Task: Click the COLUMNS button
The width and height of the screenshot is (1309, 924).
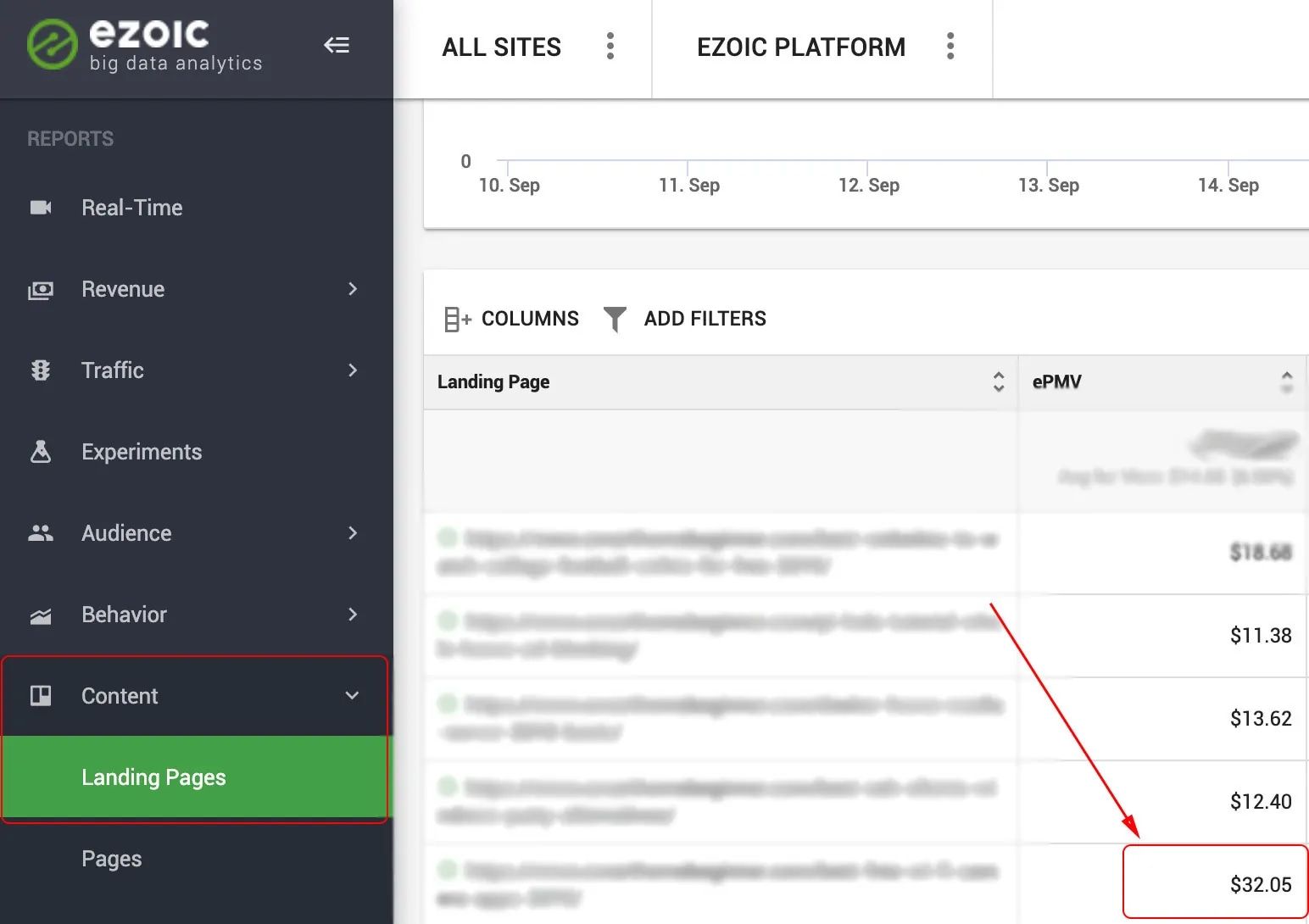Action: tap(511, 320)
